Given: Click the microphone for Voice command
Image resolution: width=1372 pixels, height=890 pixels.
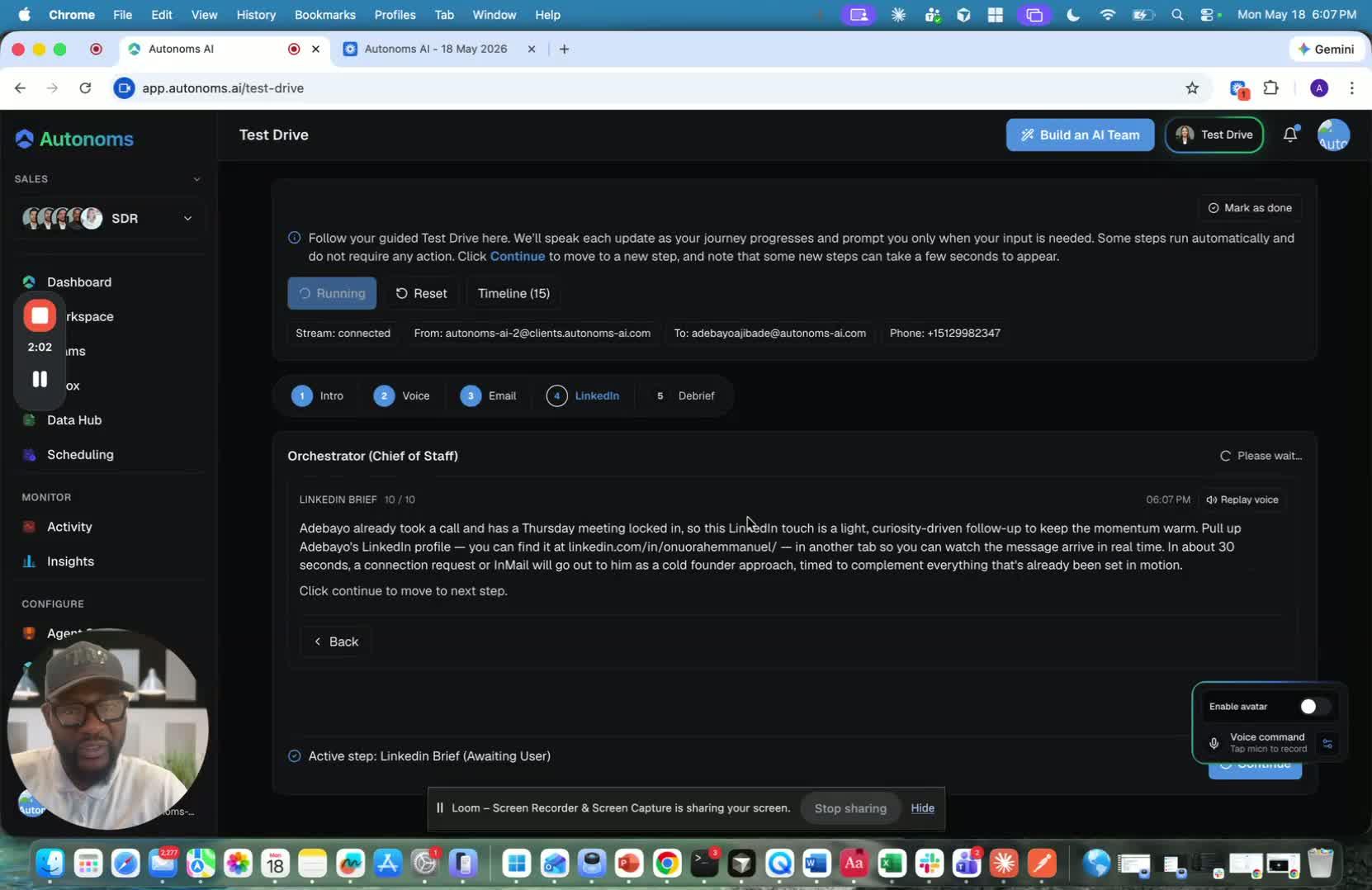Looking at the screenshot, I should pos(1214,743).
